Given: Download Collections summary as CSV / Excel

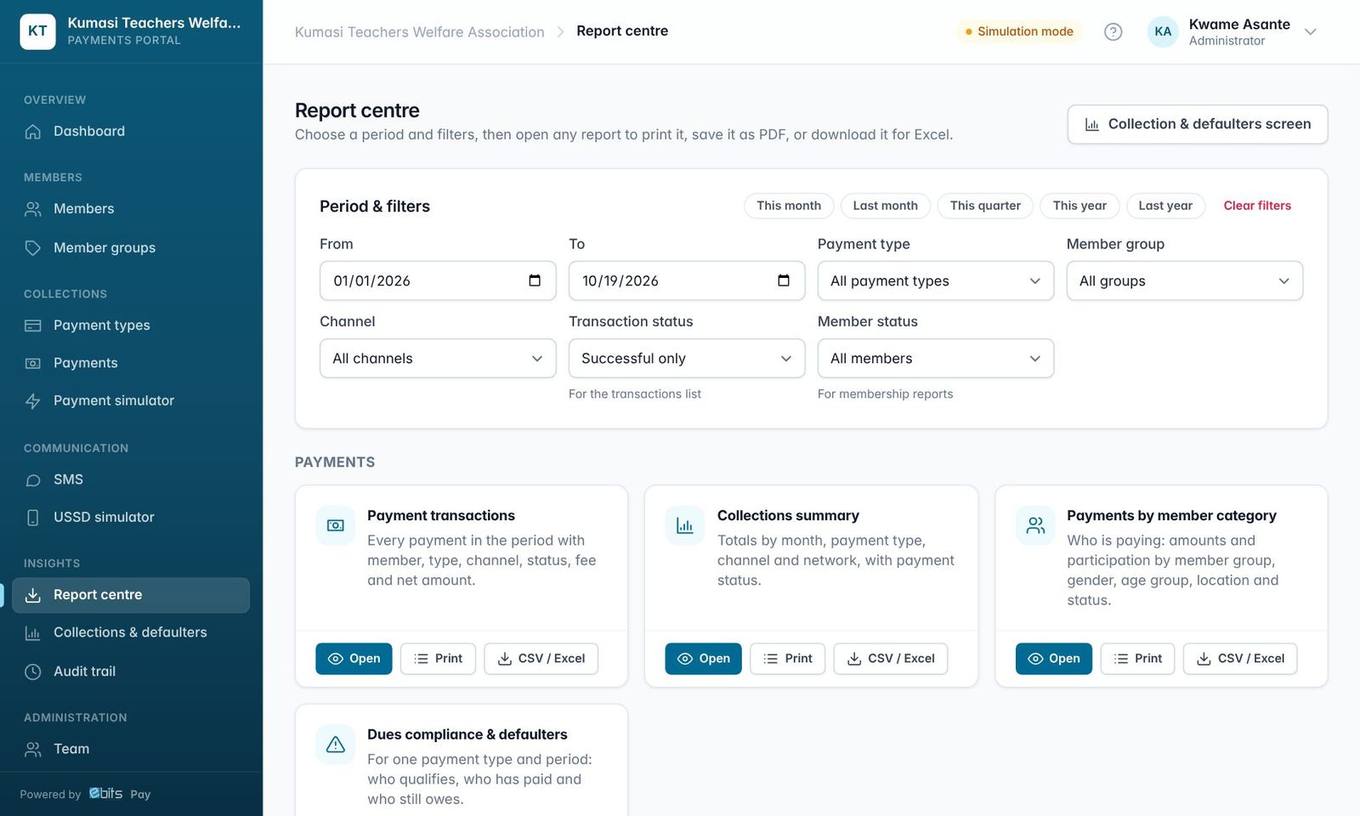Looking at the screenshot, I should 890,659.
